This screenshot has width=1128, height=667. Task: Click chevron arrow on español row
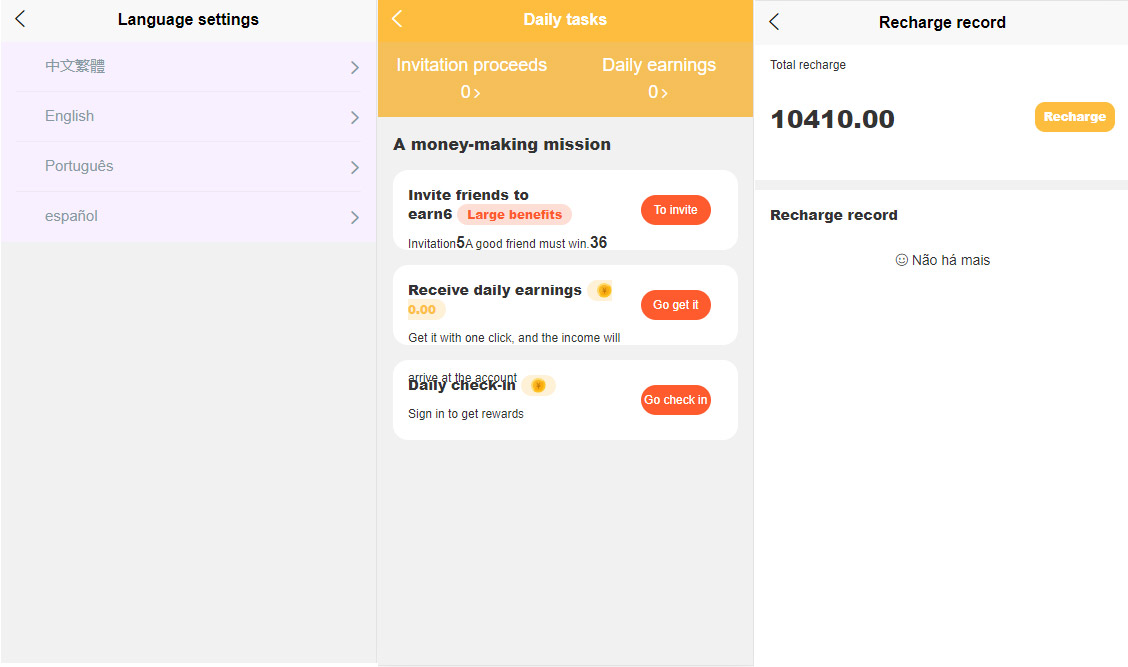click(354, 218)
